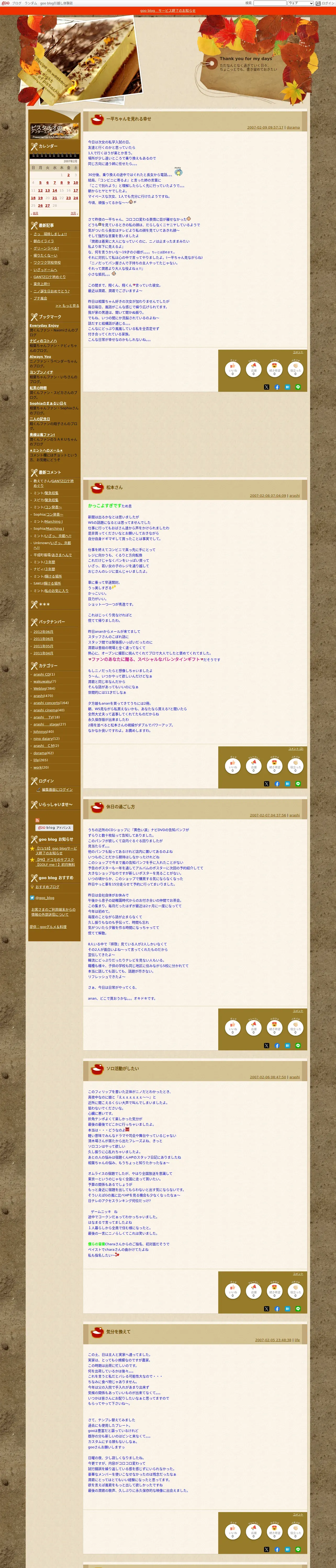Screen dimensions: 336x1568
Task: Bookmark the 松本さん post on Hatena
Action: pos(287,784)
